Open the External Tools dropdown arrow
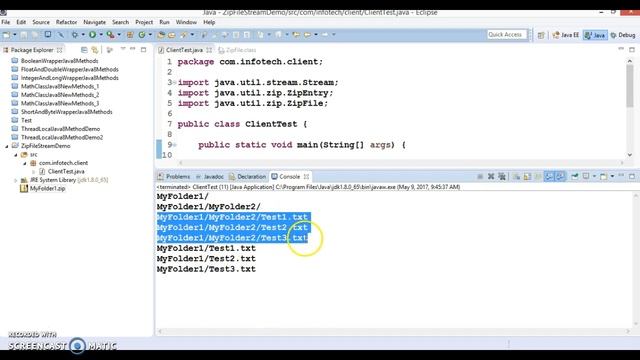This screenshot has height=360, width=640. [119, 35]
